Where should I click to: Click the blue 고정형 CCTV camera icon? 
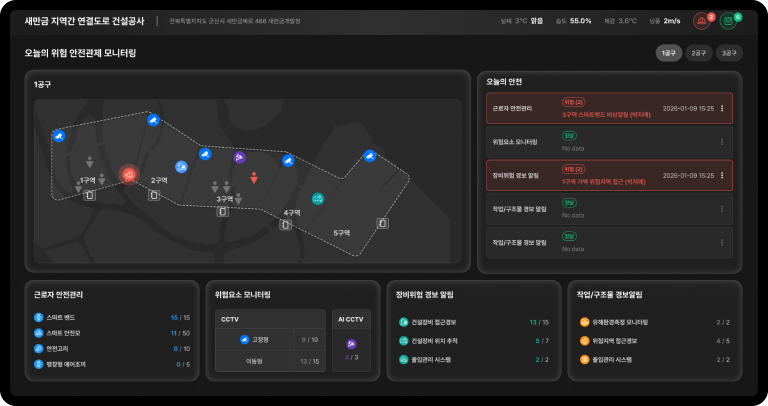click(x=244, y=339)
